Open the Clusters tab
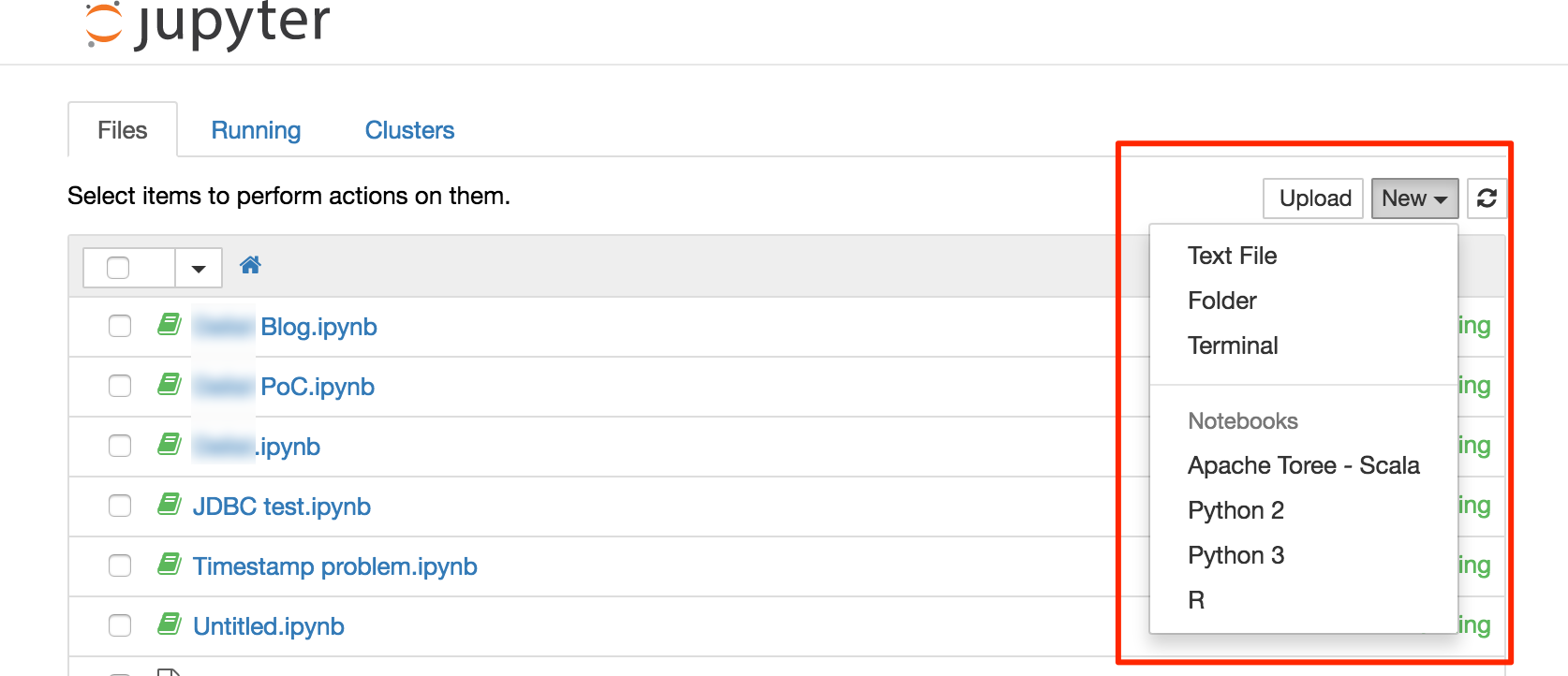This screenshot has height=676, width=1568. (x=409, y=130)
